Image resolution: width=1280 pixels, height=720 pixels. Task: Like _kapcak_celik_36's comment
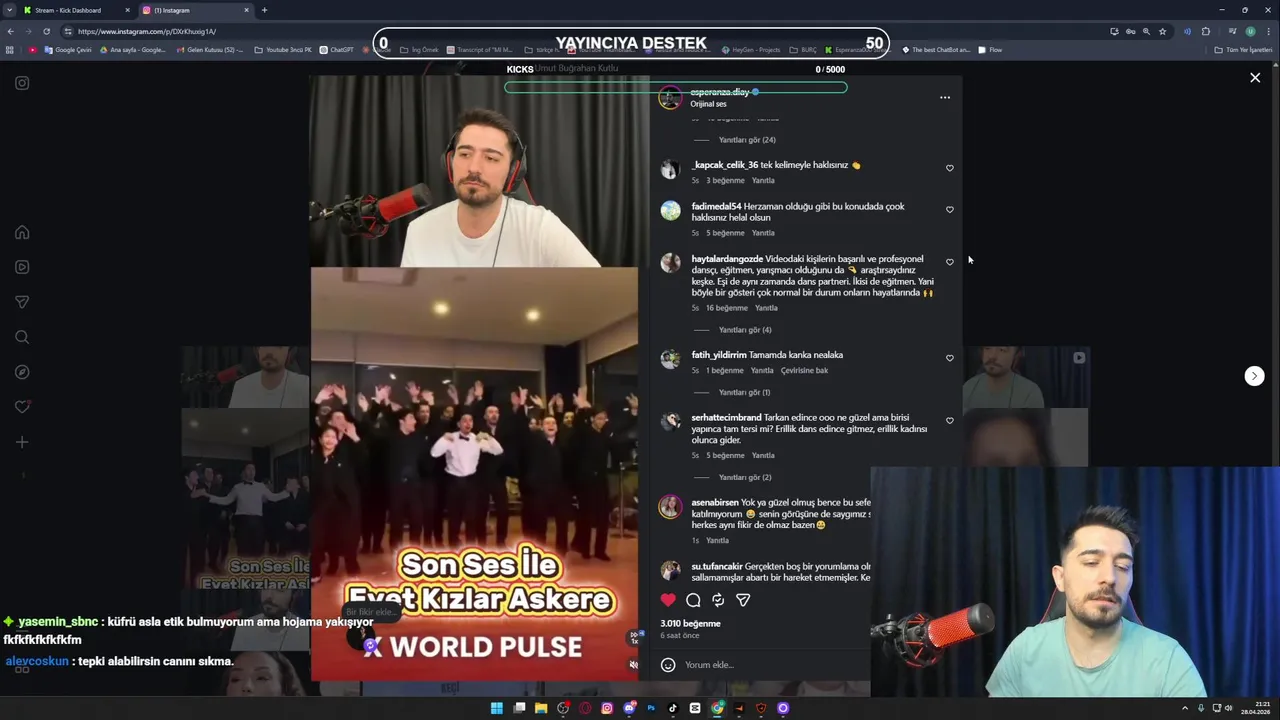950,168
